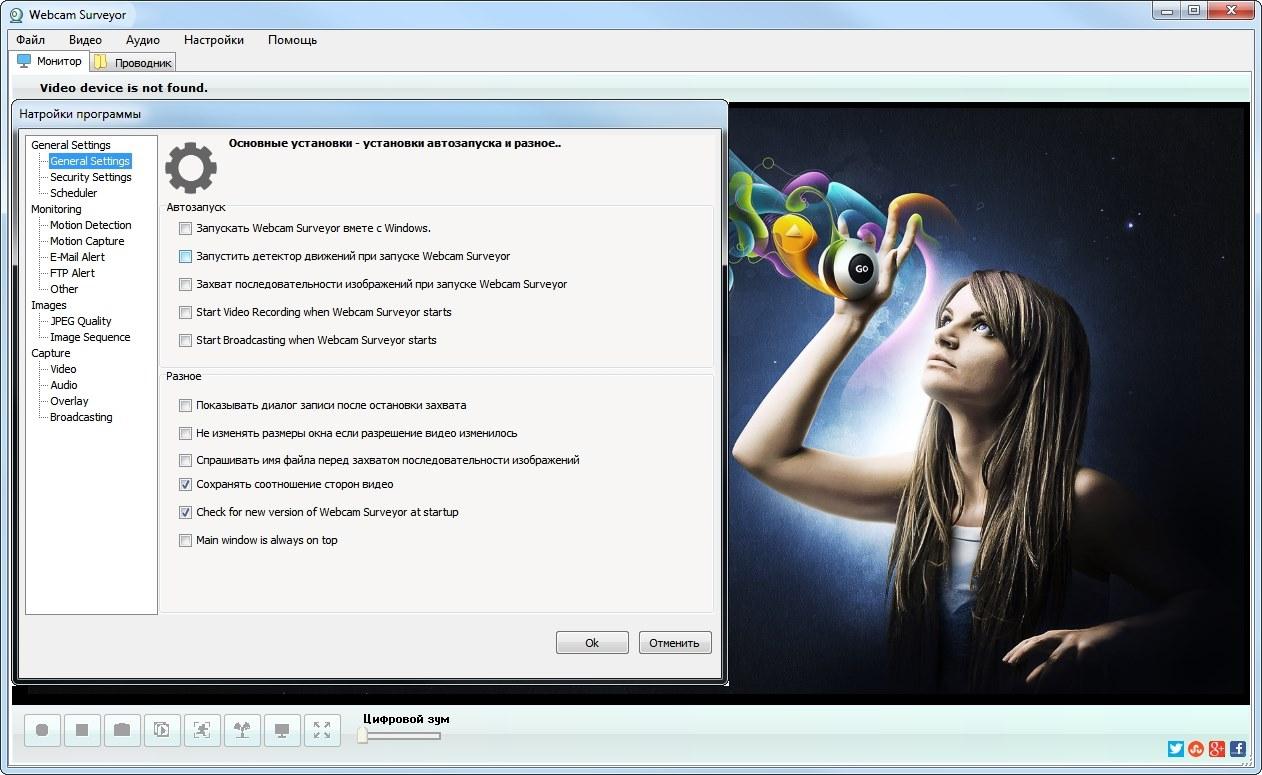This screenshot has width=1262, height=775.
Task: Enable Start Video Recording when Webcam Surveyor starts
Action: coord(185,312)
